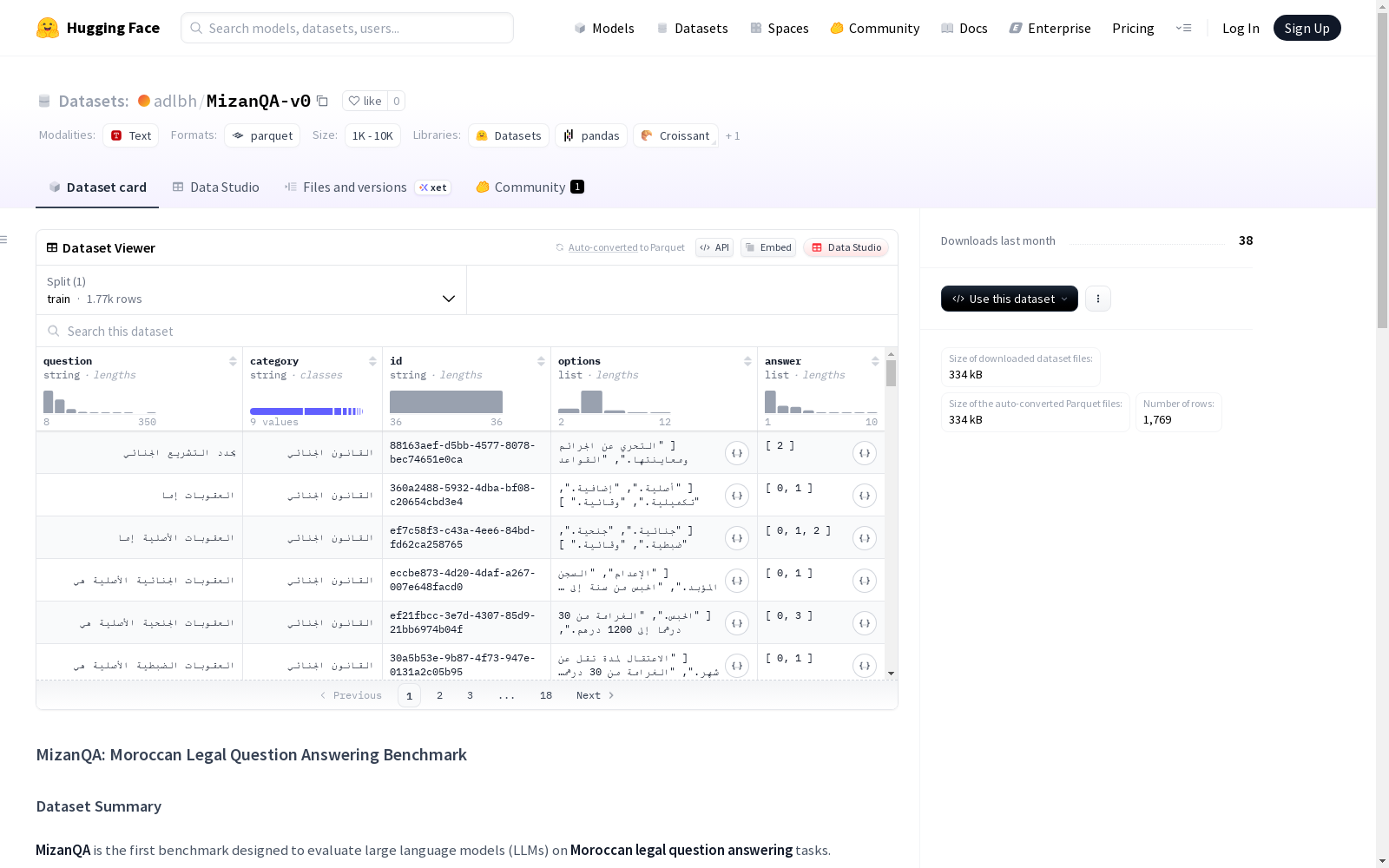Click the Embed button
The image size is (1389, 868).
[768, 247]
